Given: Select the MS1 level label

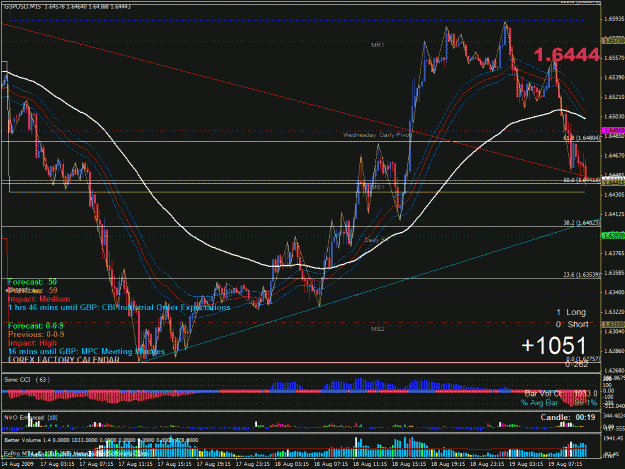Looking at the screenshot, I should click(377, 187).
